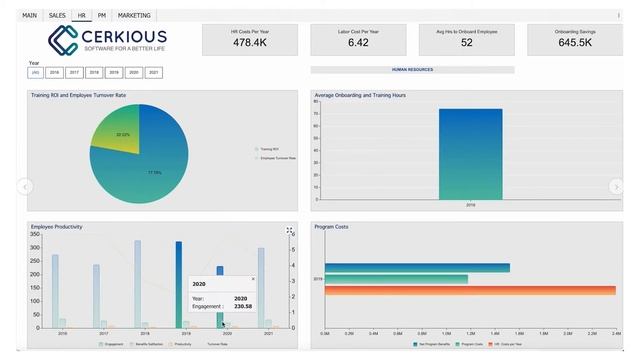This screenshot has height=360, width=640.
Task: Click the Program Costs chart title
Action: point(331,227)
